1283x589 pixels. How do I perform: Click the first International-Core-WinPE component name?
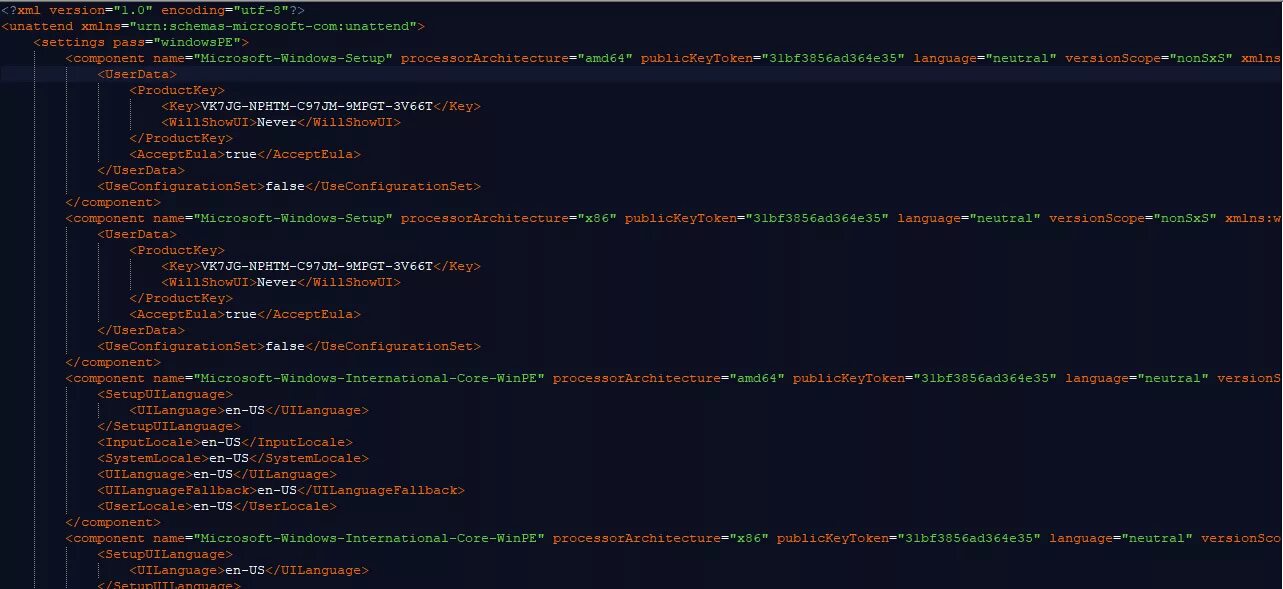369,378
